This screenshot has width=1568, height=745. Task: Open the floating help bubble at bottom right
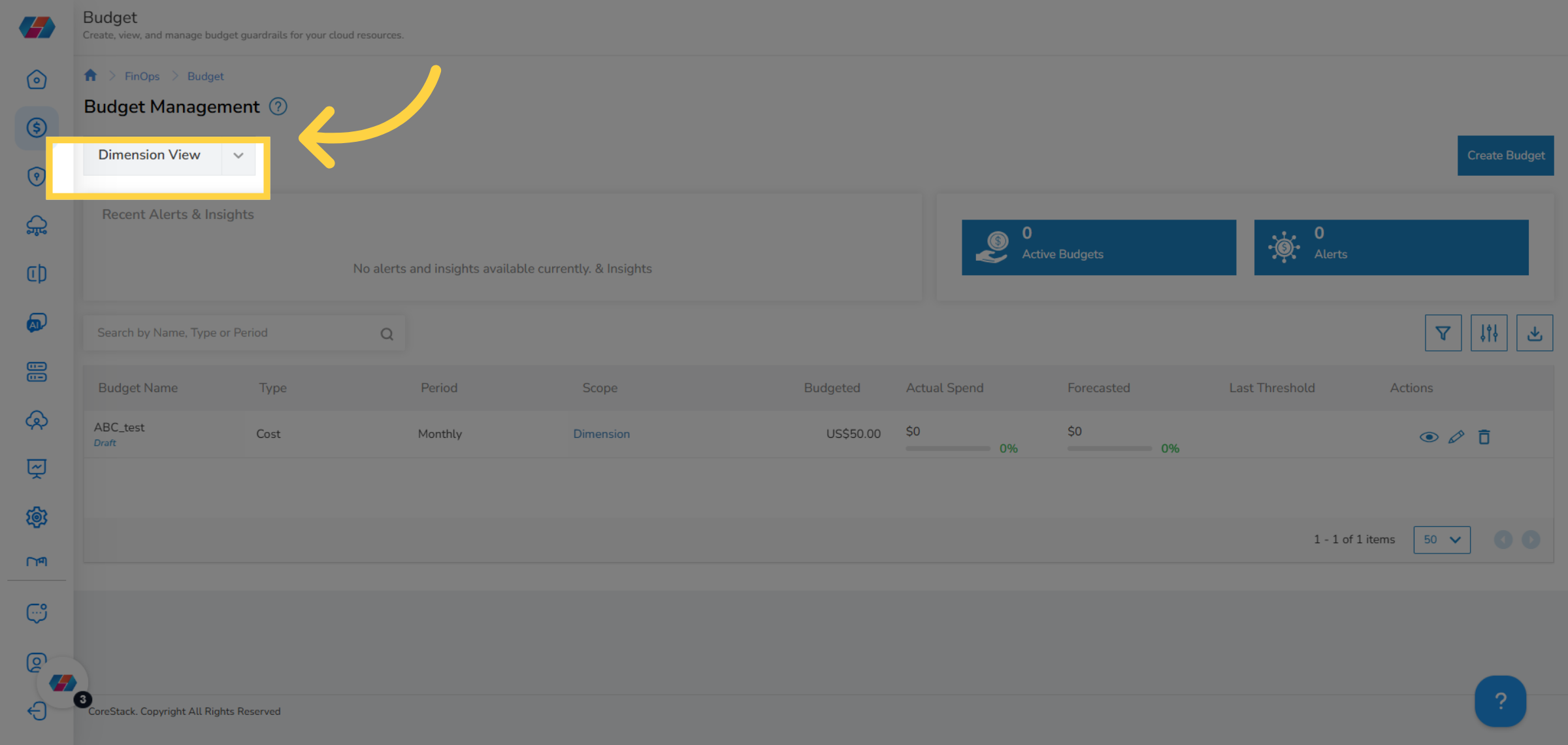click(1500, 701)
